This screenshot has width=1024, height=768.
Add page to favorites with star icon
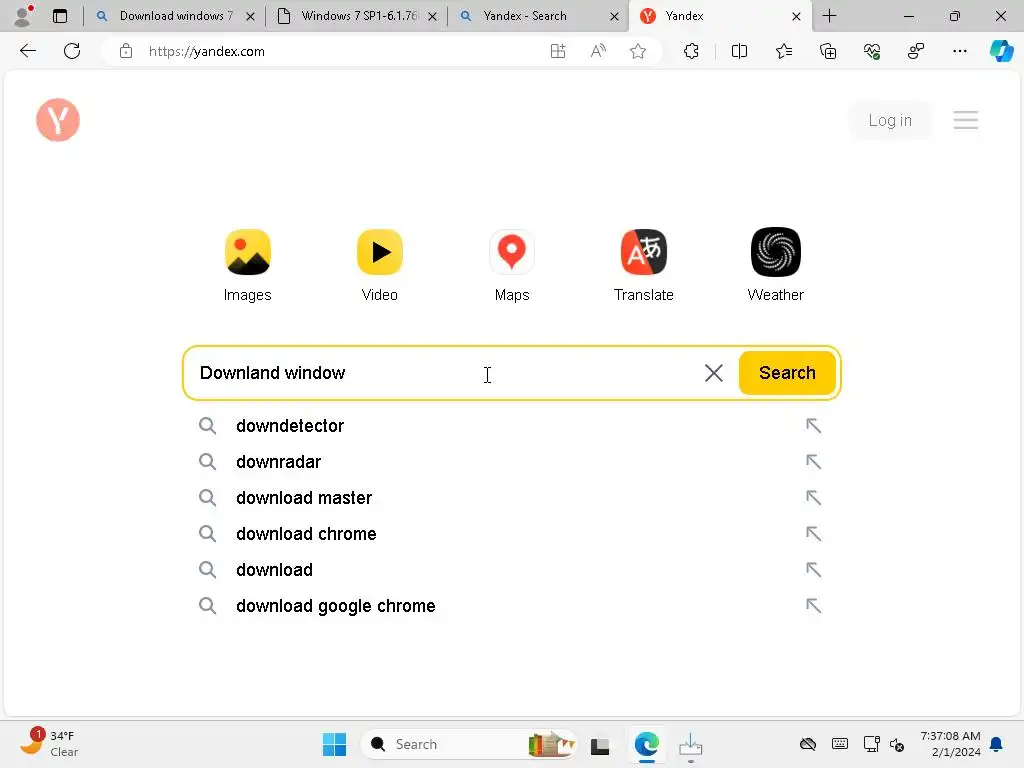638,51
